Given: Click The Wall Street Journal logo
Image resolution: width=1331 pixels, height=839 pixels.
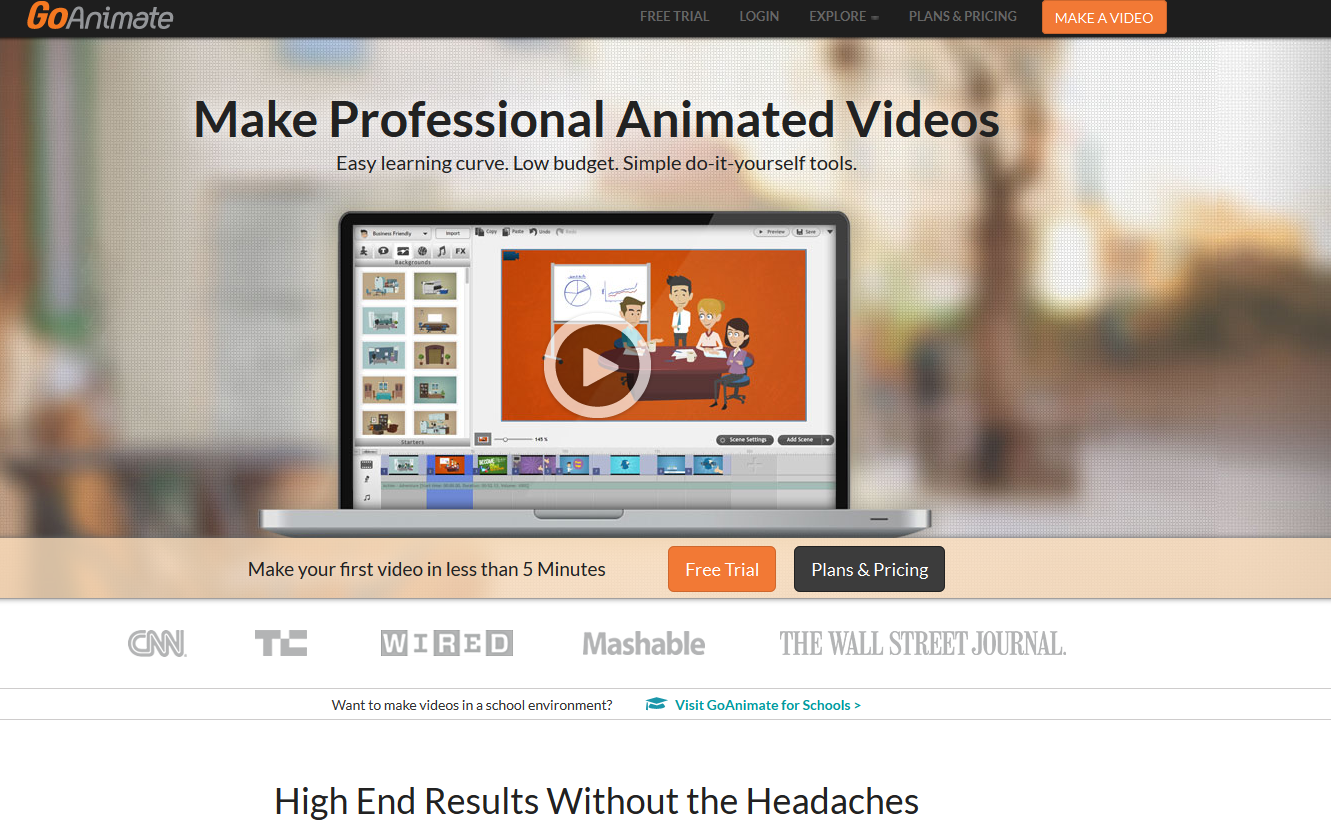Looking at the screenshot, I should point(923,643).
